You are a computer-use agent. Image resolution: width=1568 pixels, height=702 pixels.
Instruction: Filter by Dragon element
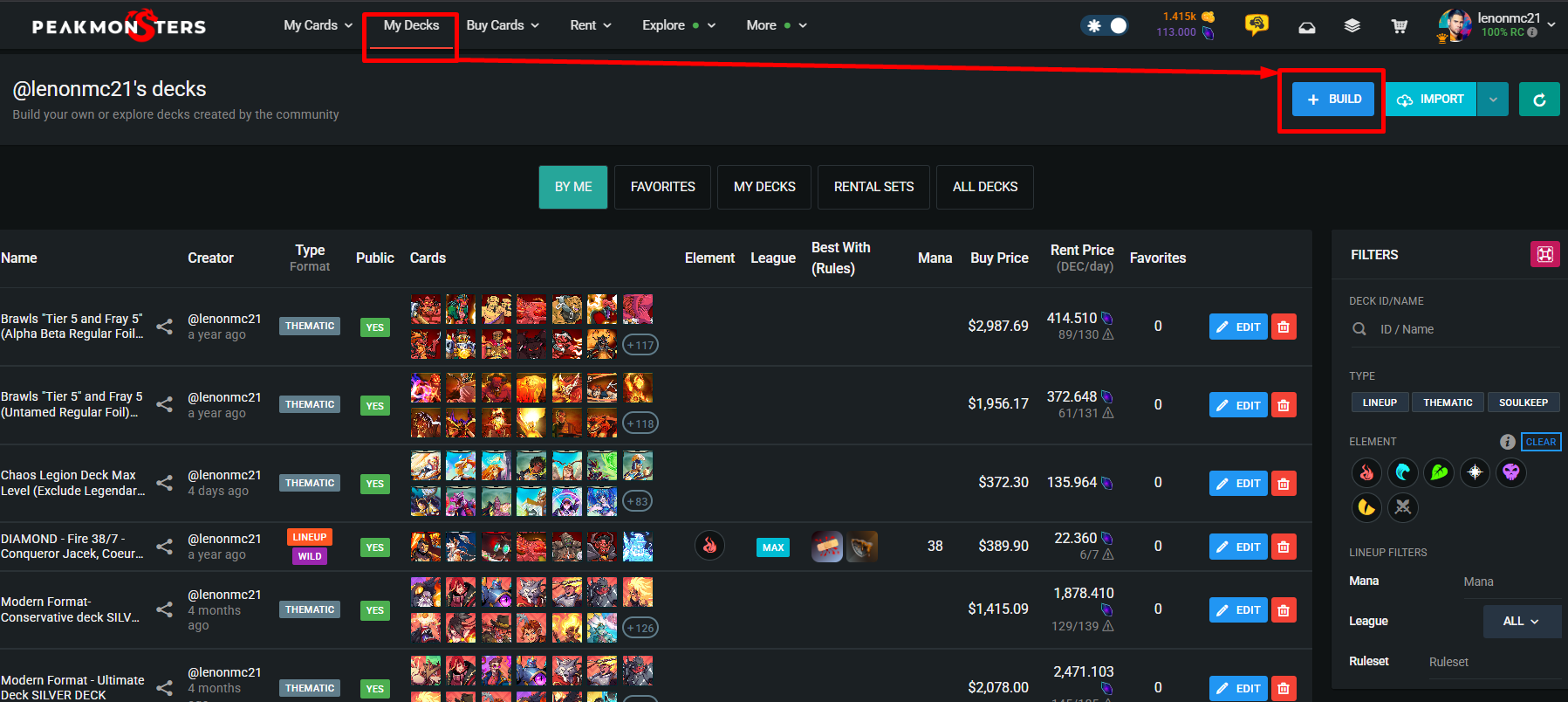pos(1366,507)
